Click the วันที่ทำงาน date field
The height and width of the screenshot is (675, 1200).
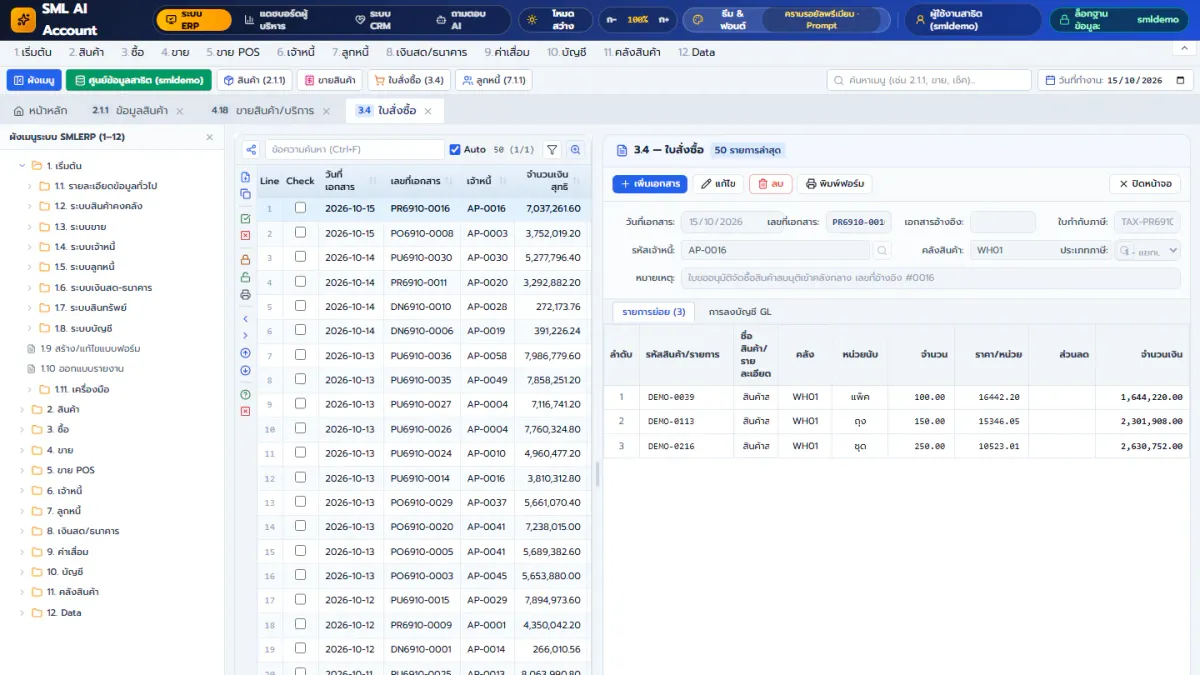(1115, 80)
